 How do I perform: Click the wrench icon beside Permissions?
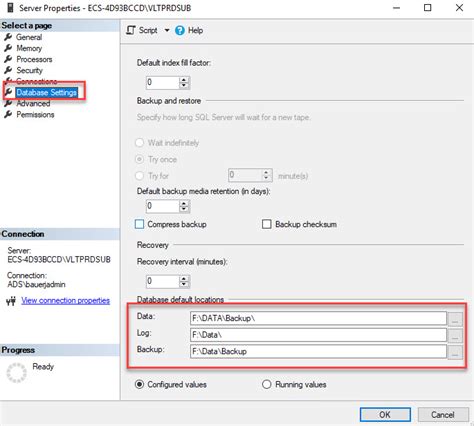8,114
